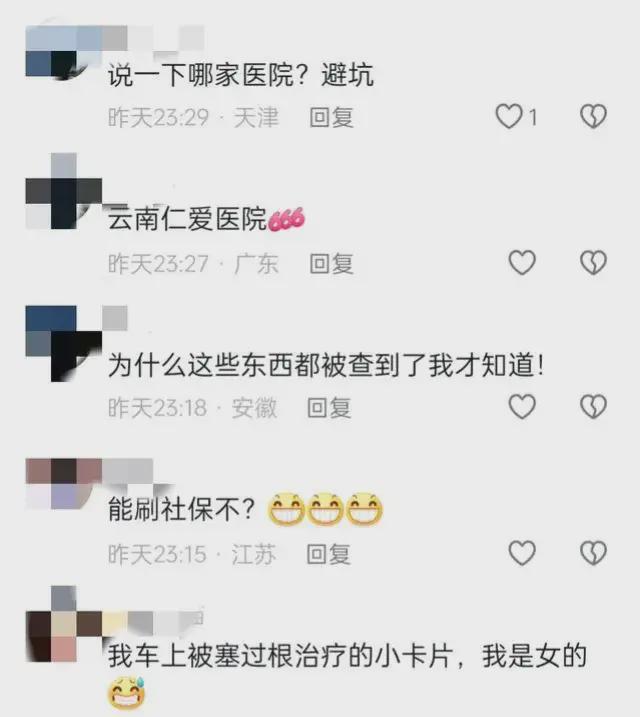
Task: Dislike the 江苏 comment about 社保
Action: [x=593, y=553]
